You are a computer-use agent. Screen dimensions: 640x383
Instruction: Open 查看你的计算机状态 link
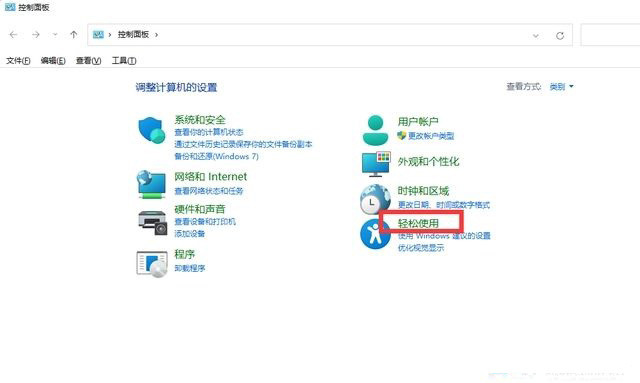pyautogui.click(x=209, y=132)
